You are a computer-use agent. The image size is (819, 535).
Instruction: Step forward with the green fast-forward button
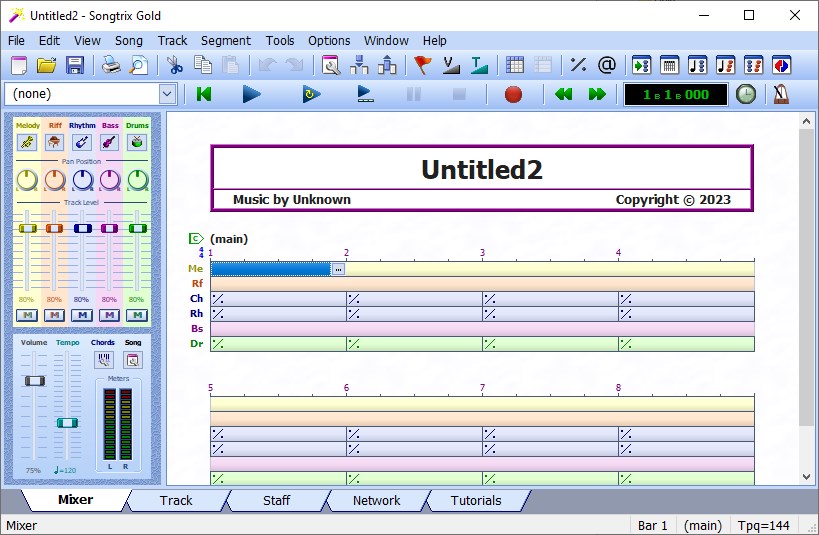596,95
